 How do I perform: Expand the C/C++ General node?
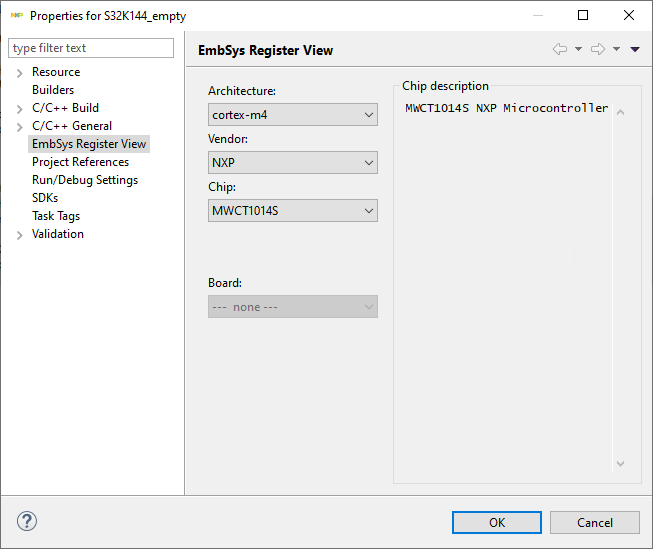[20, 127]
